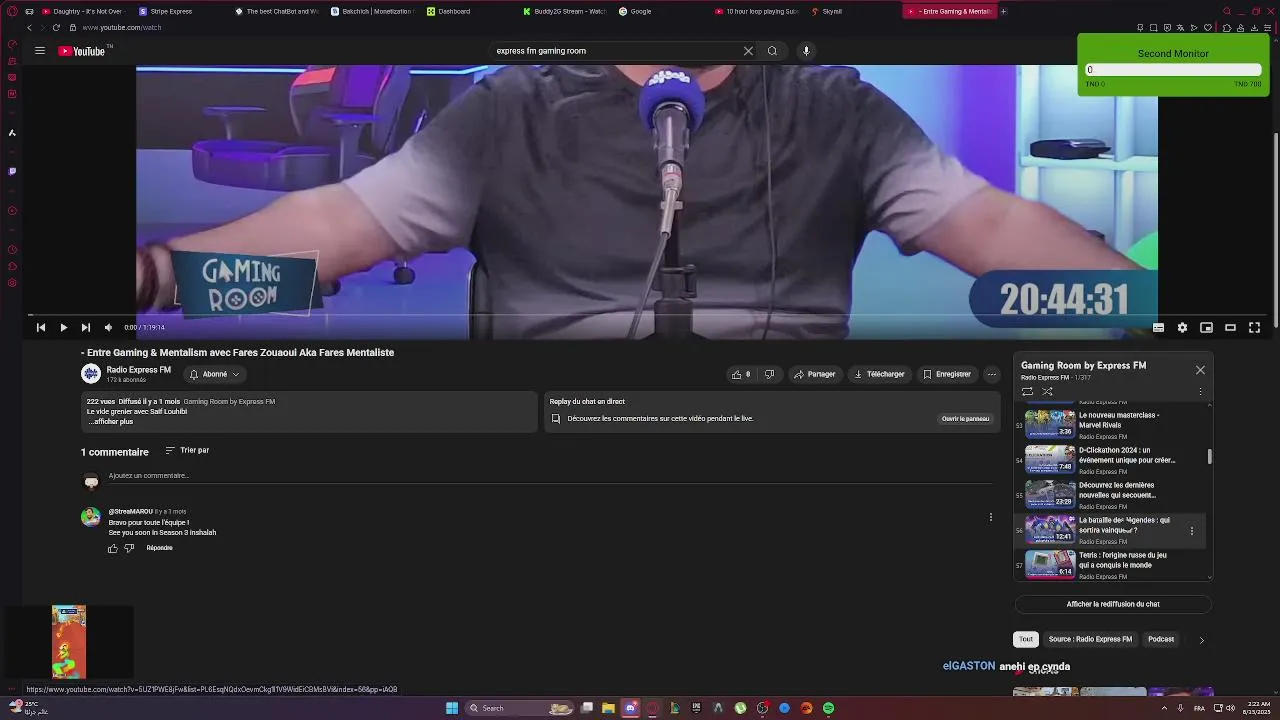Save video using Enregistrer button

[947, 374]
